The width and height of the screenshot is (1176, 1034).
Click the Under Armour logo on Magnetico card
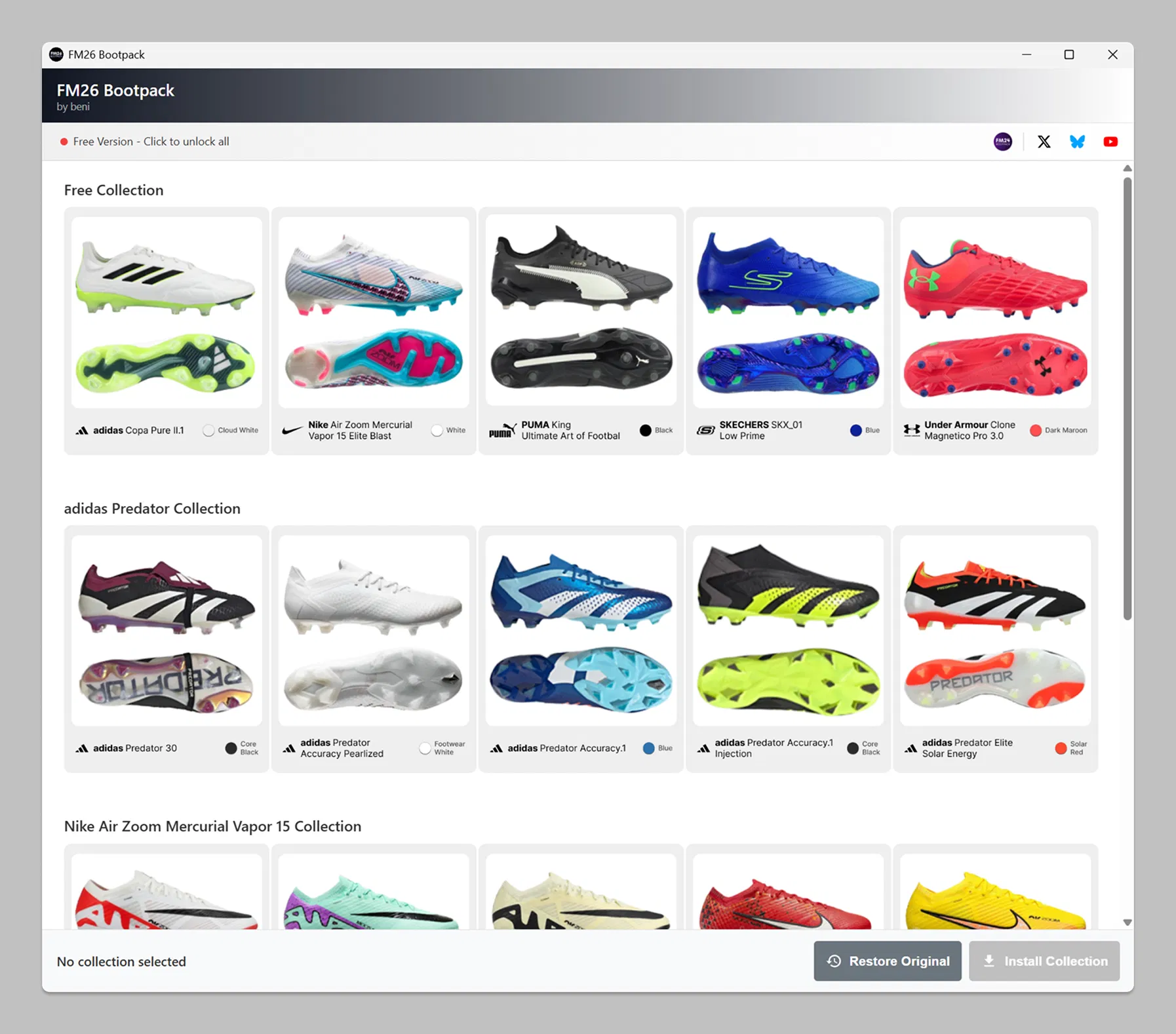pyautogui.click(x=911, y=431)
